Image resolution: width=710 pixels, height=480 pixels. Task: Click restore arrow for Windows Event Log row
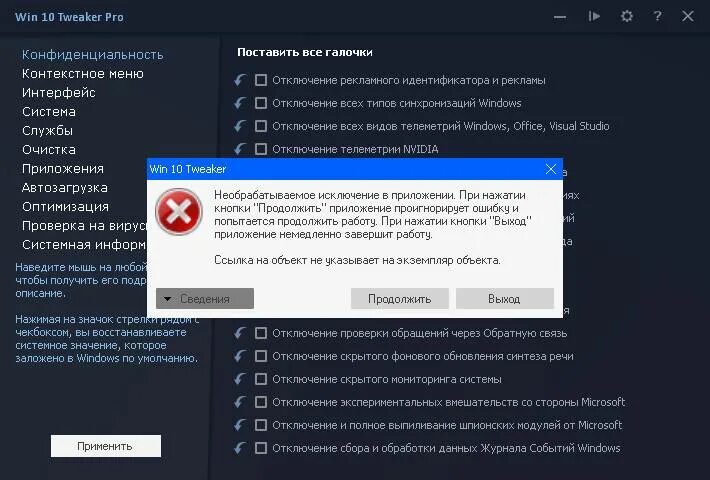pos(240,448)
